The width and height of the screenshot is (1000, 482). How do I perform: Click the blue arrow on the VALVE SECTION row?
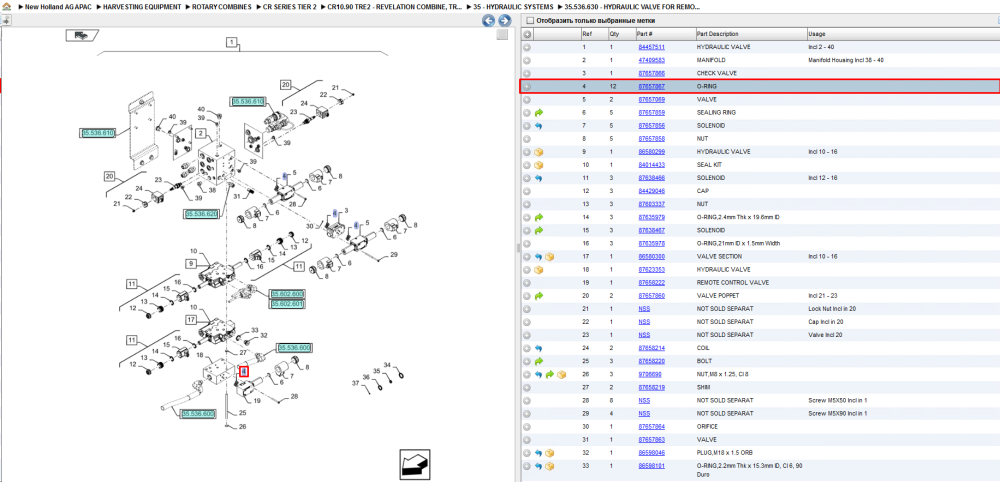tap(539, 256)
